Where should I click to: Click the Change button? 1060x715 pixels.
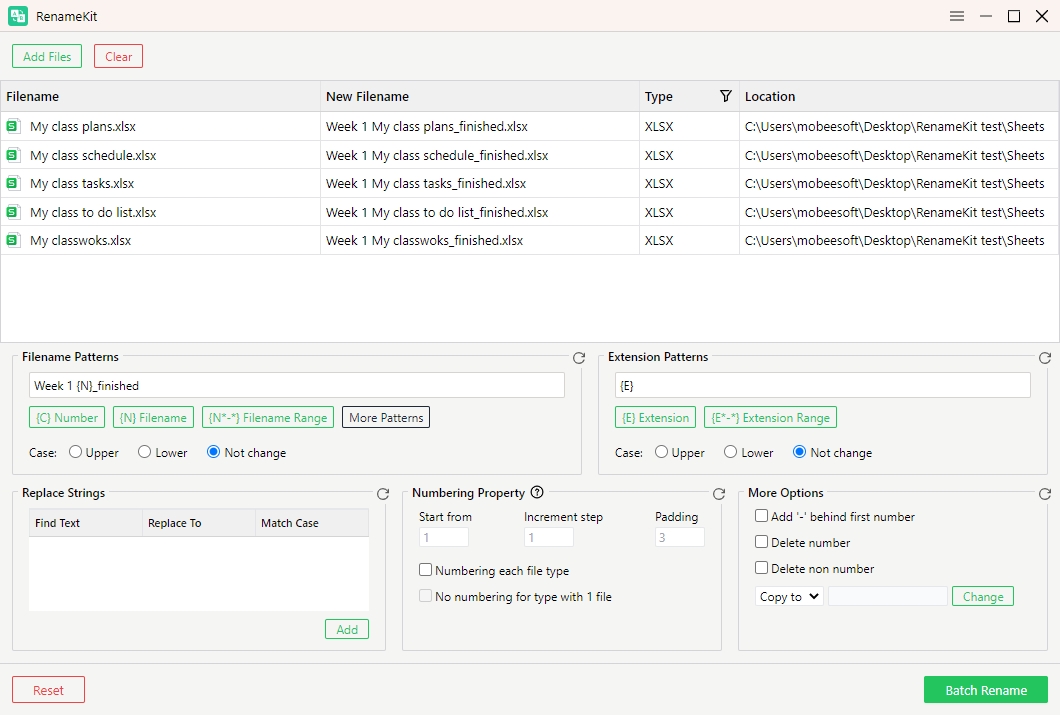click(x=983, y=596)
